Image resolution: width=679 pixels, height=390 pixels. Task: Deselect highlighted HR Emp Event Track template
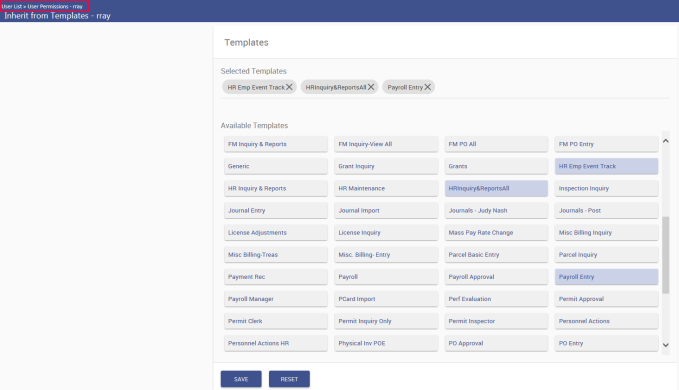606,166
